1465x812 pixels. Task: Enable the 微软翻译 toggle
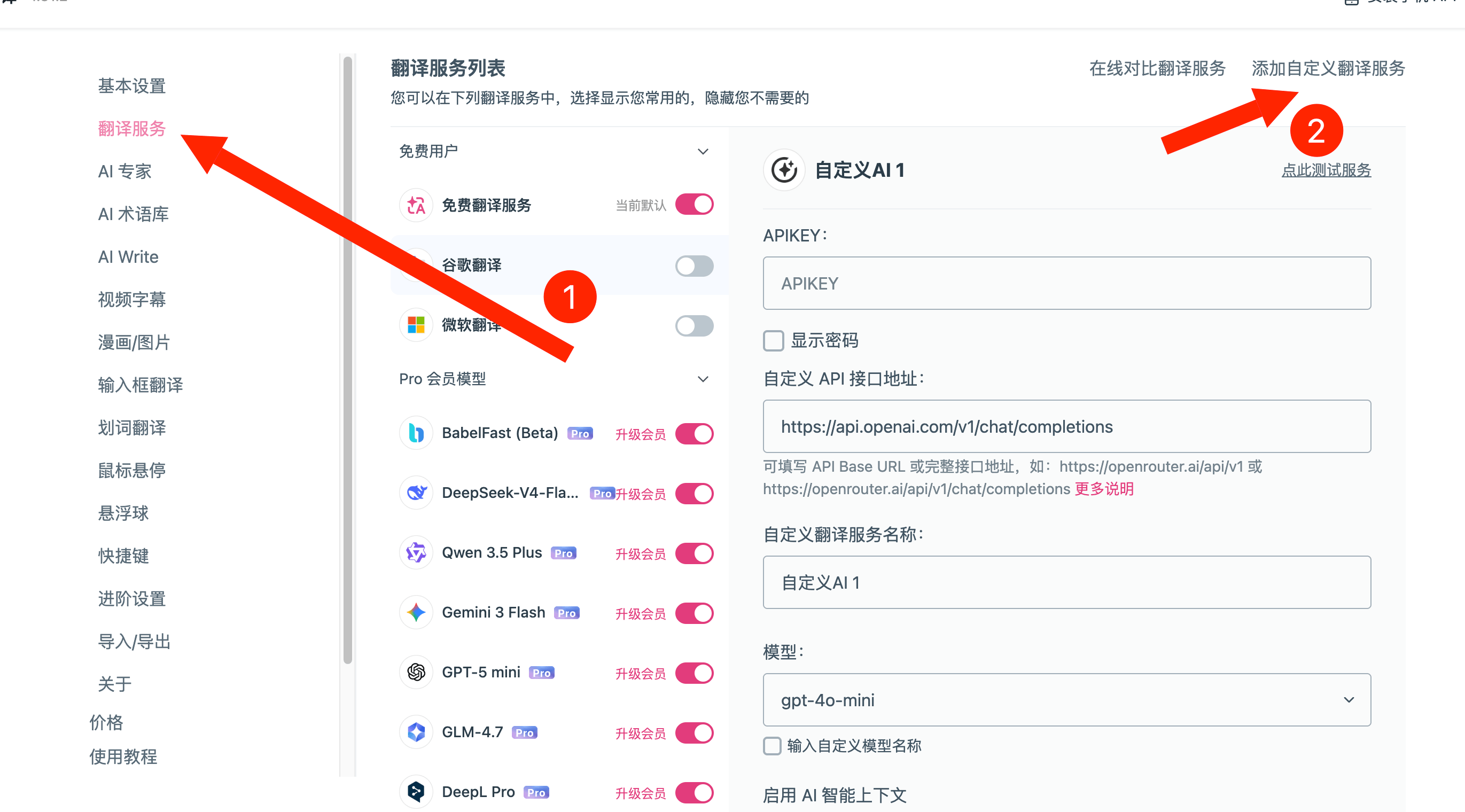(694, 326)
